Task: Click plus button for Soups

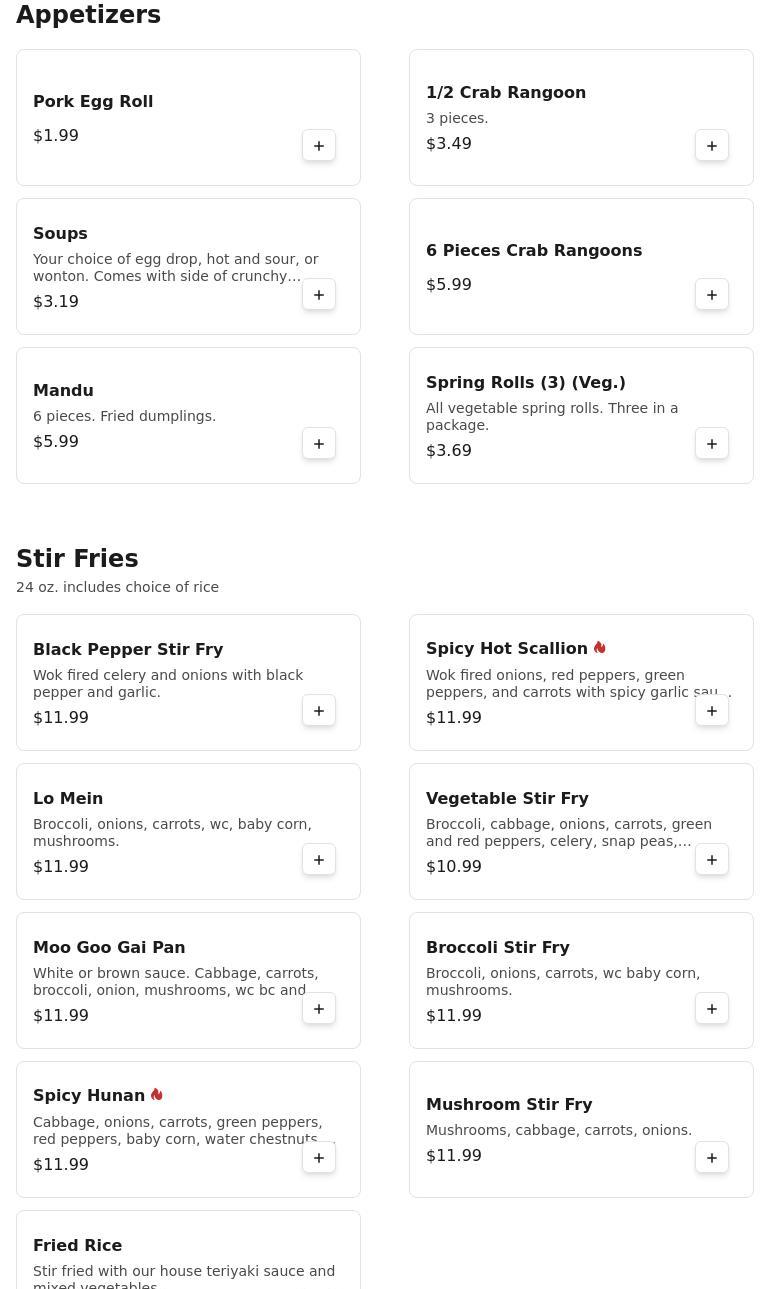Action: (x=319, y=295)
